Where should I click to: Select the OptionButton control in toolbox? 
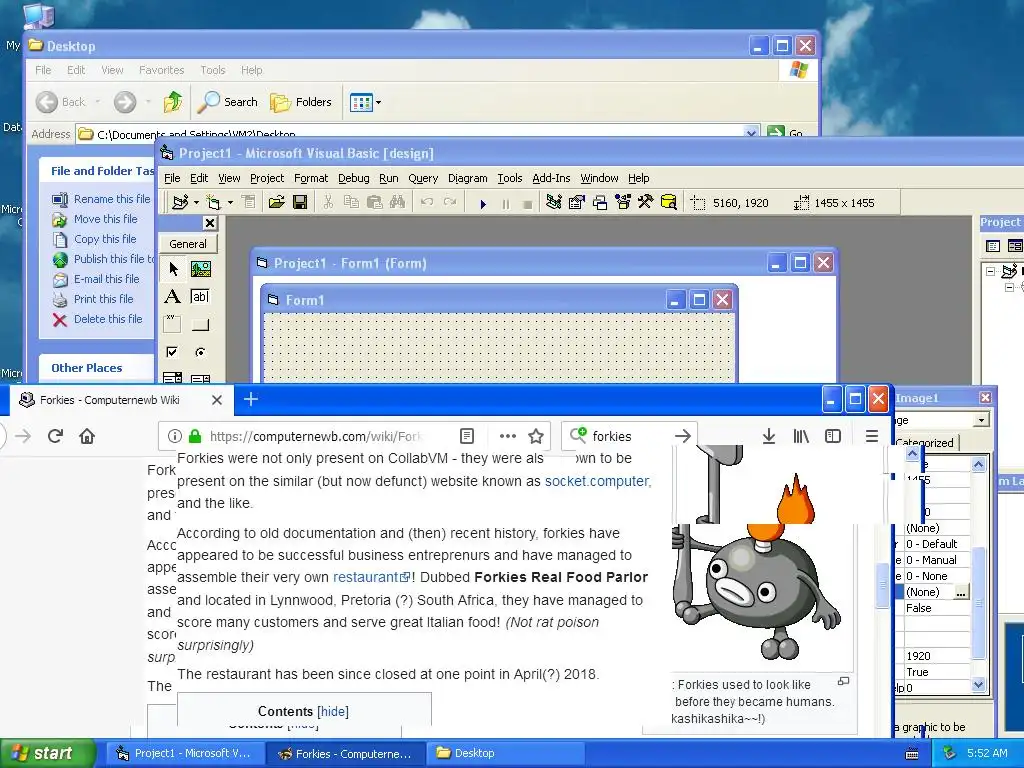(x=200, y=352)
